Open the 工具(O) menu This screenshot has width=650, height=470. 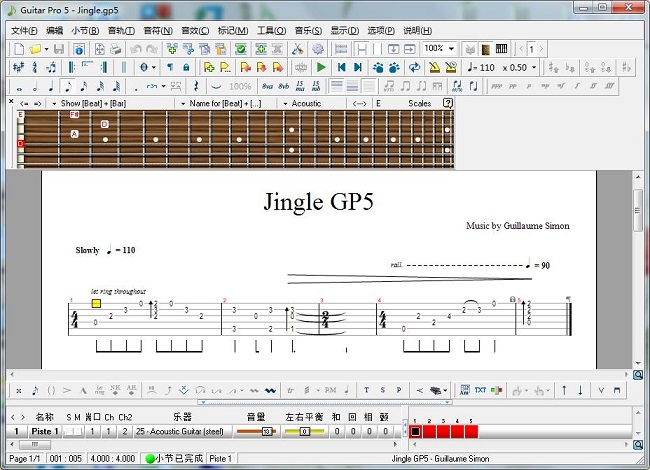271,30
